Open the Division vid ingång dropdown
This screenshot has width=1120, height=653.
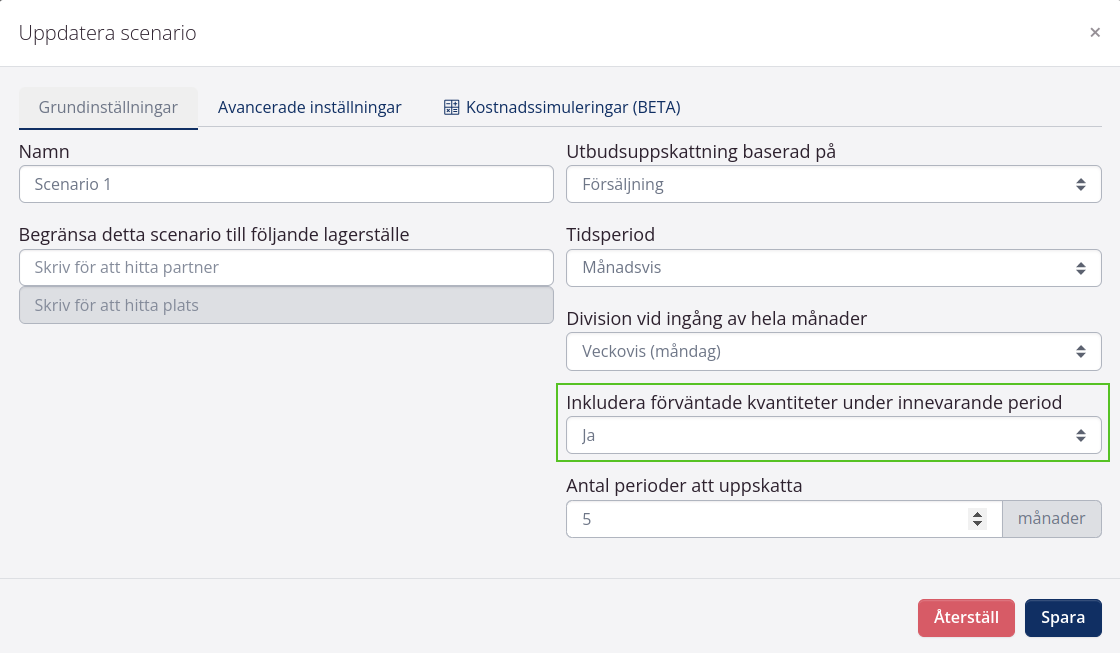pyautogui.click(x=834, y=351)
